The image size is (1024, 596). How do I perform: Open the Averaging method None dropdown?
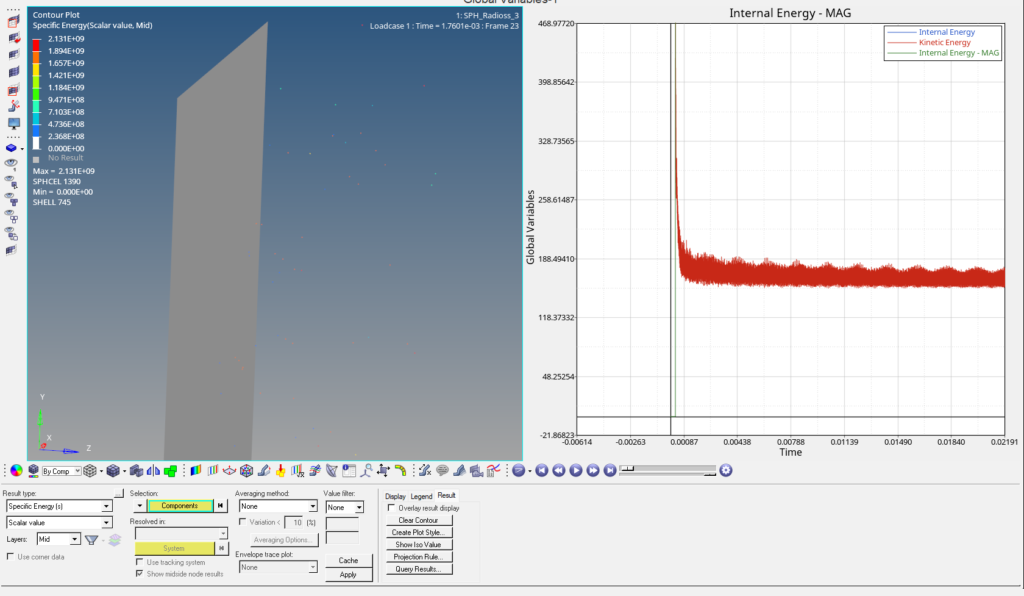(278, 507)
